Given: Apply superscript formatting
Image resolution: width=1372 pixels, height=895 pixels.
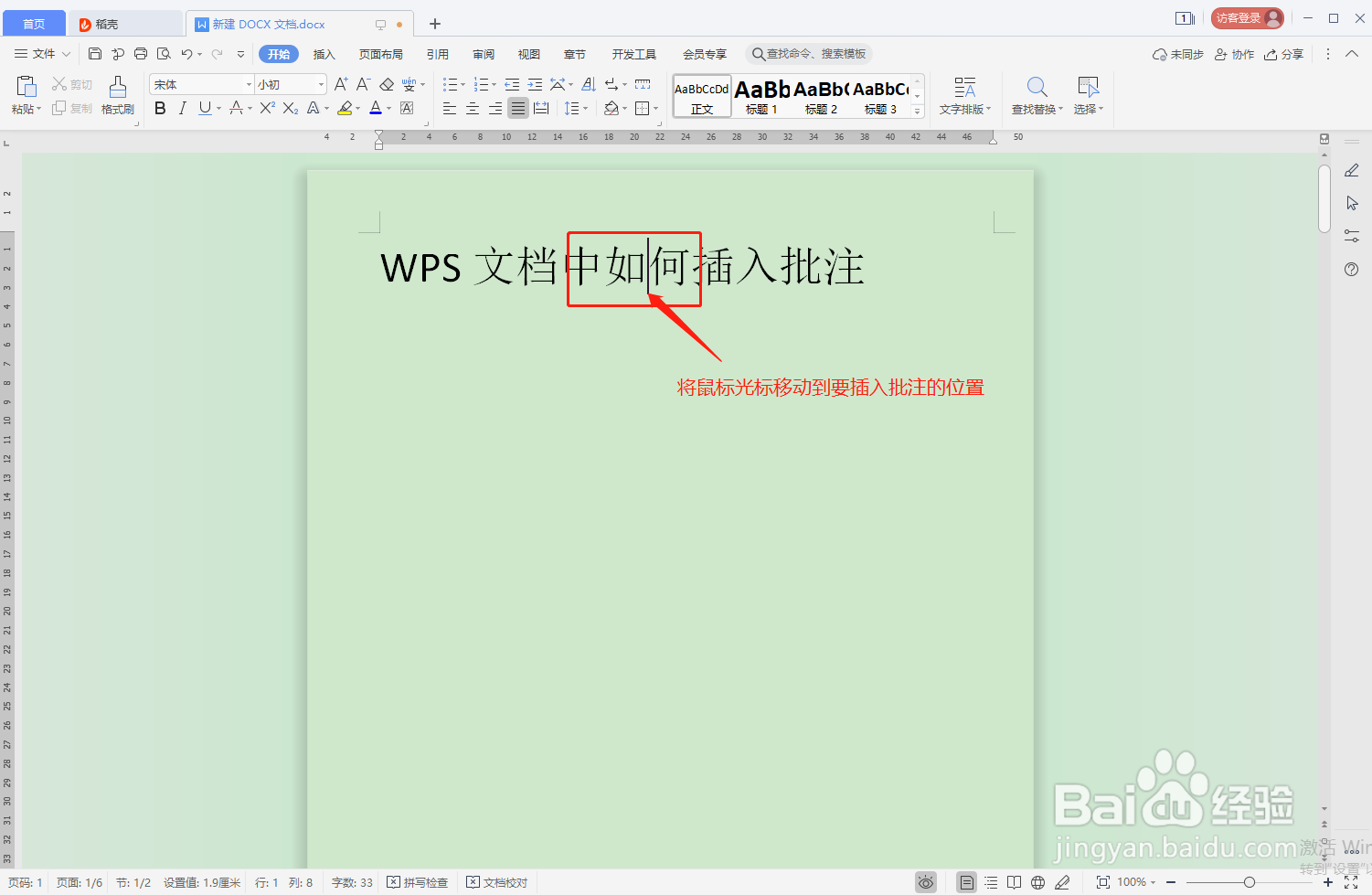Looking at the screenshot, I should pyautogui.click(x=267, y=109).
